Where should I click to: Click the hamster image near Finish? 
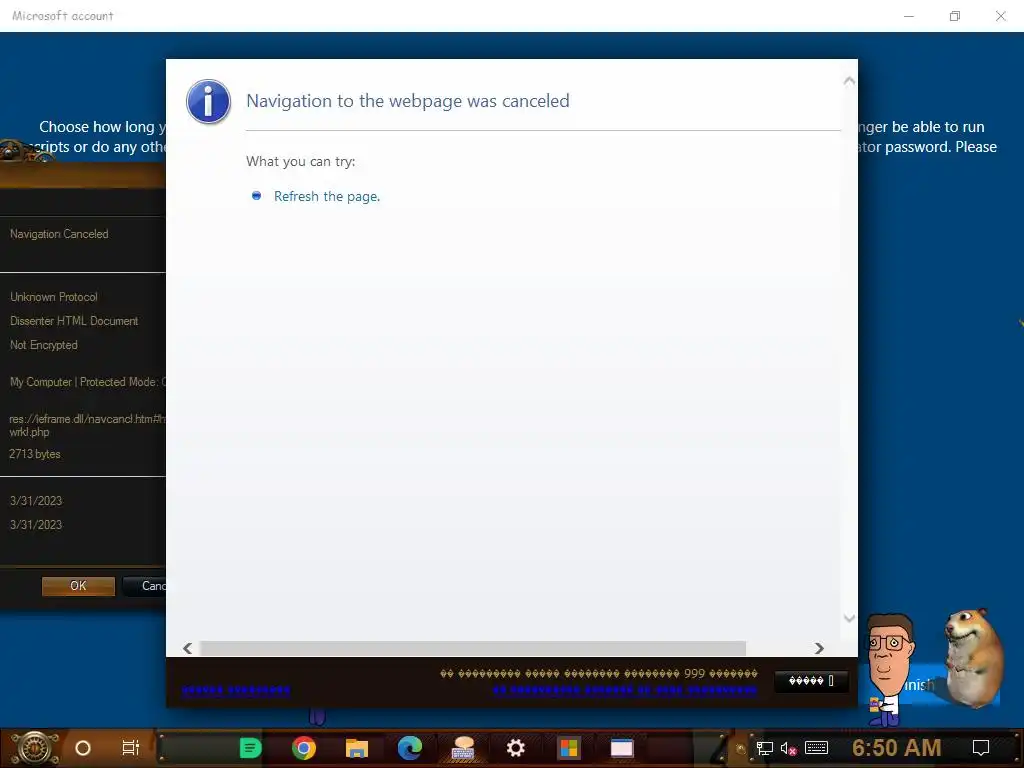coord(973,656)
